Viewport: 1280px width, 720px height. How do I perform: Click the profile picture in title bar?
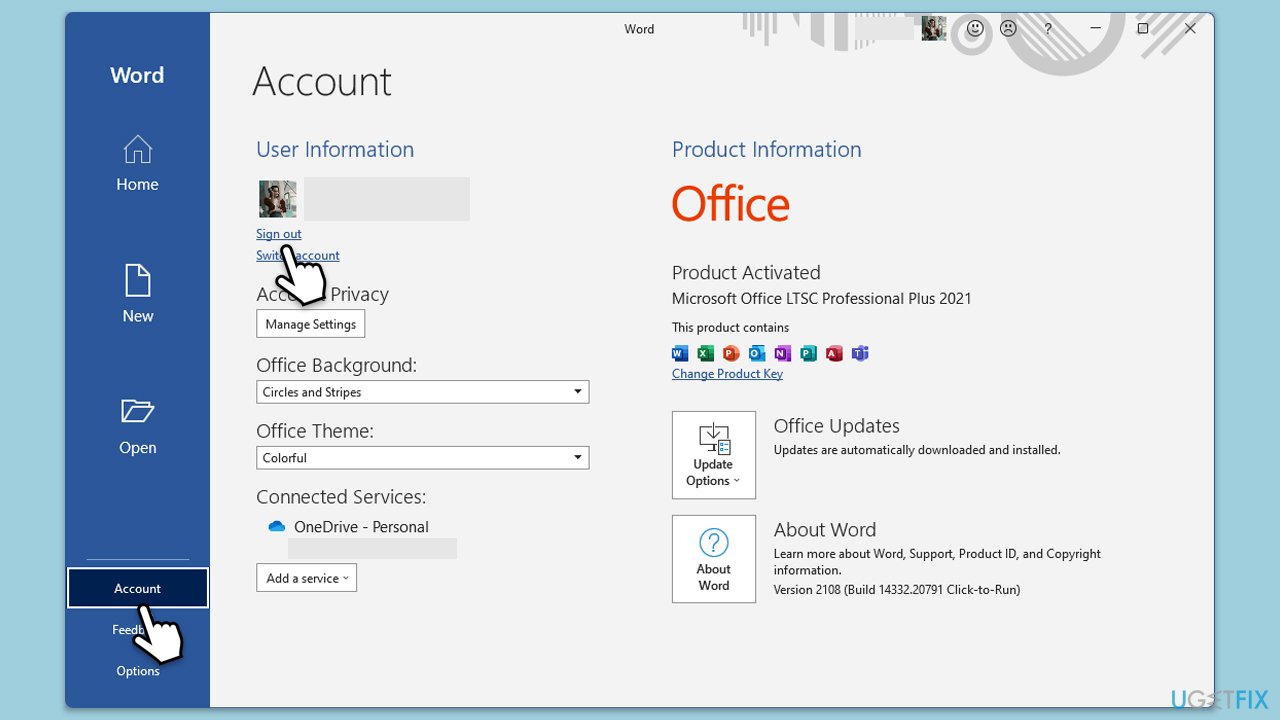pos(934,29)
